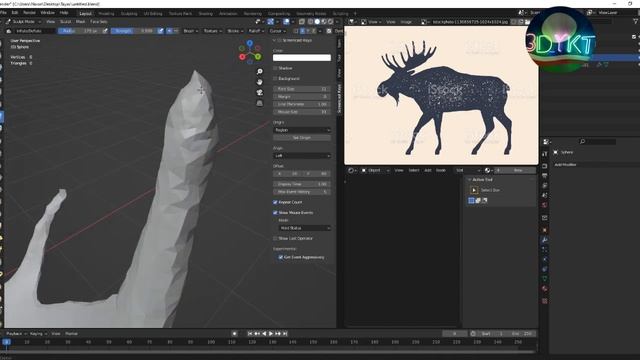Select material preview viewport shading
640x360 pixels.
pos(324,22)
